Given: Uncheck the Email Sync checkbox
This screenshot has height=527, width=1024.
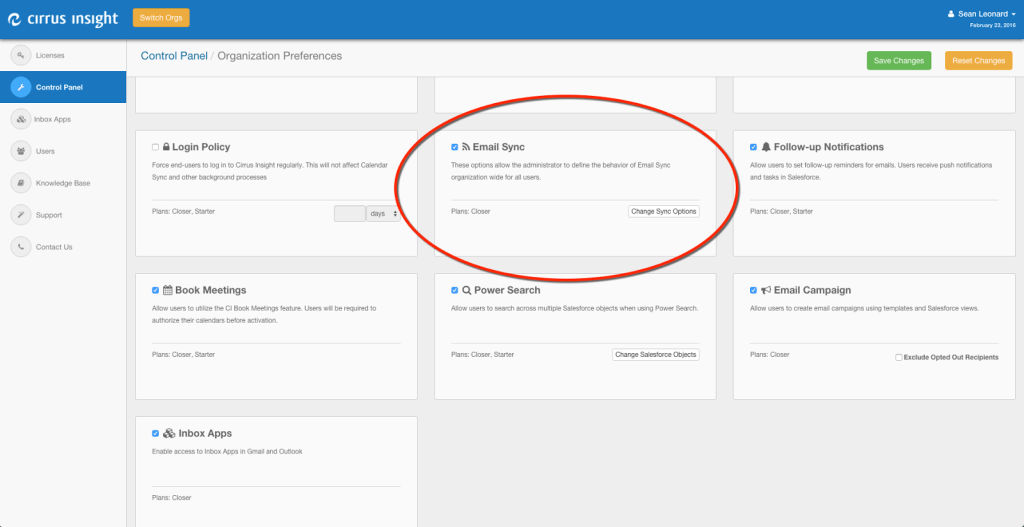Looking at the screenshot, I should [455, 147].
